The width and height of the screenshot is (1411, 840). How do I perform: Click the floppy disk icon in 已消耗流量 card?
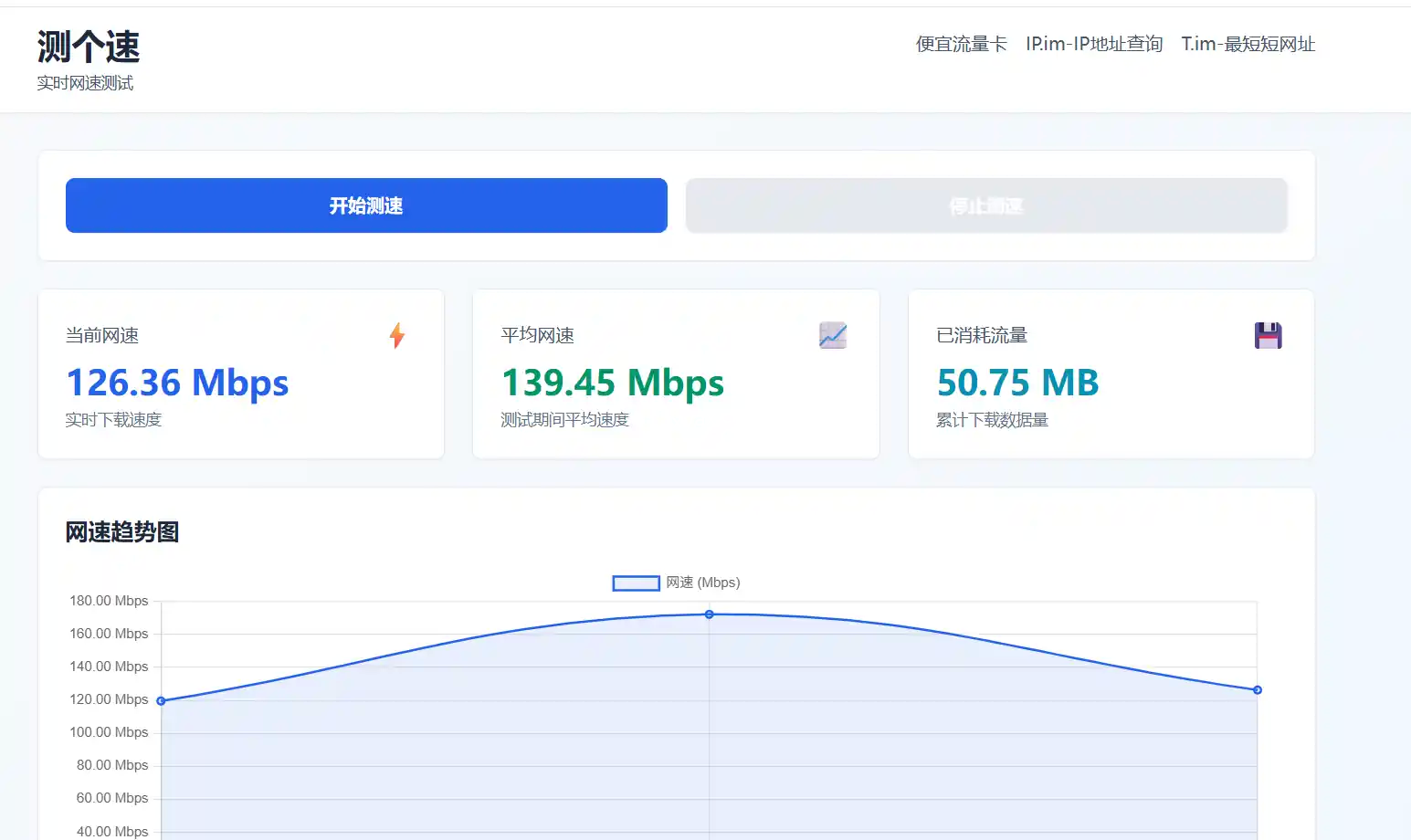tap(1268, 336)
